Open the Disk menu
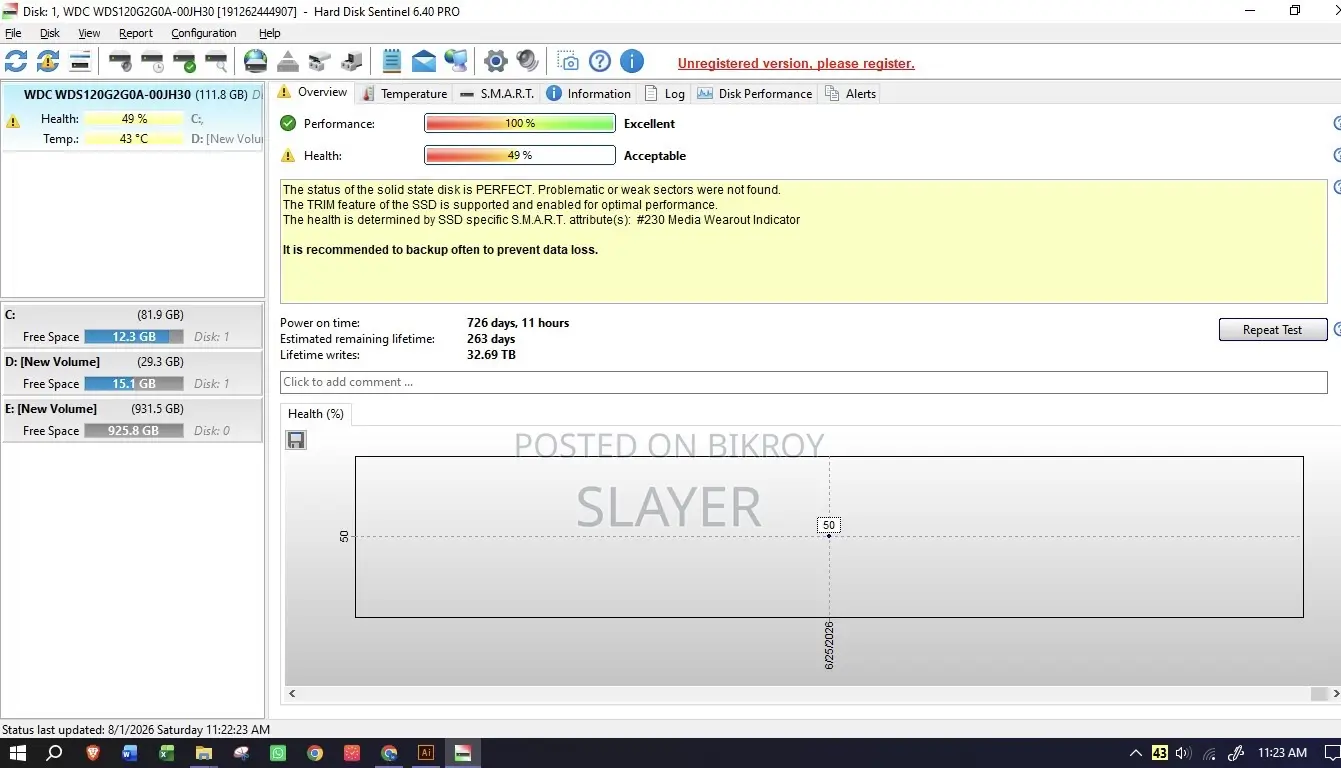The height and width of the screenshot is (768, 1341). click(x=50, y=33)
